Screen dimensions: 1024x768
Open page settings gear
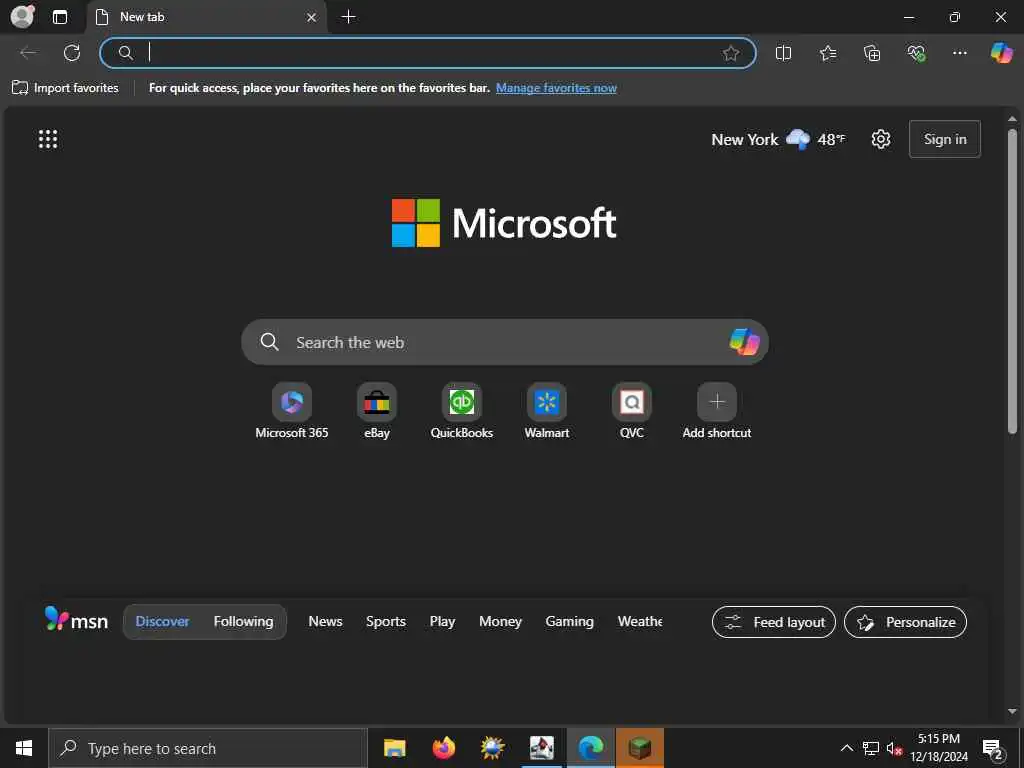click(880, 139)
